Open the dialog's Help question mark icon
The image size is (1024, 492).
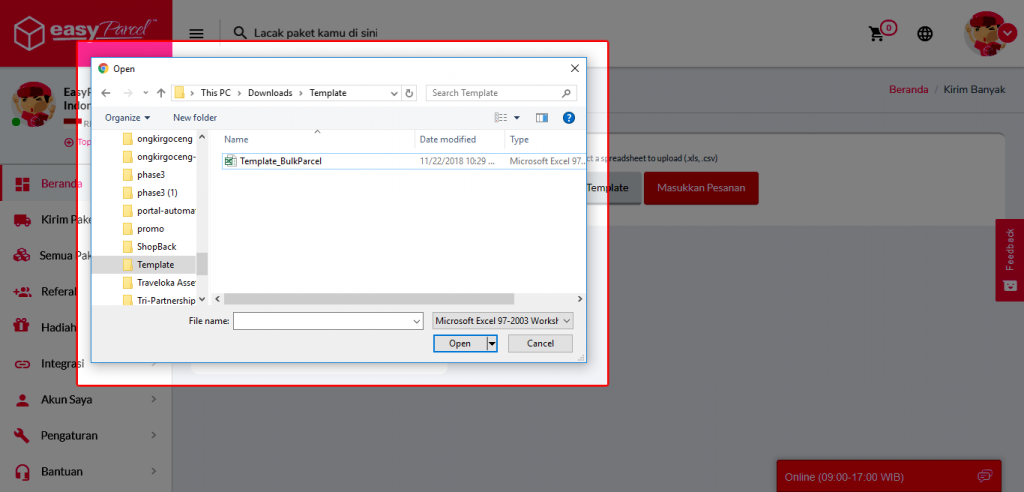pos(569,118)
